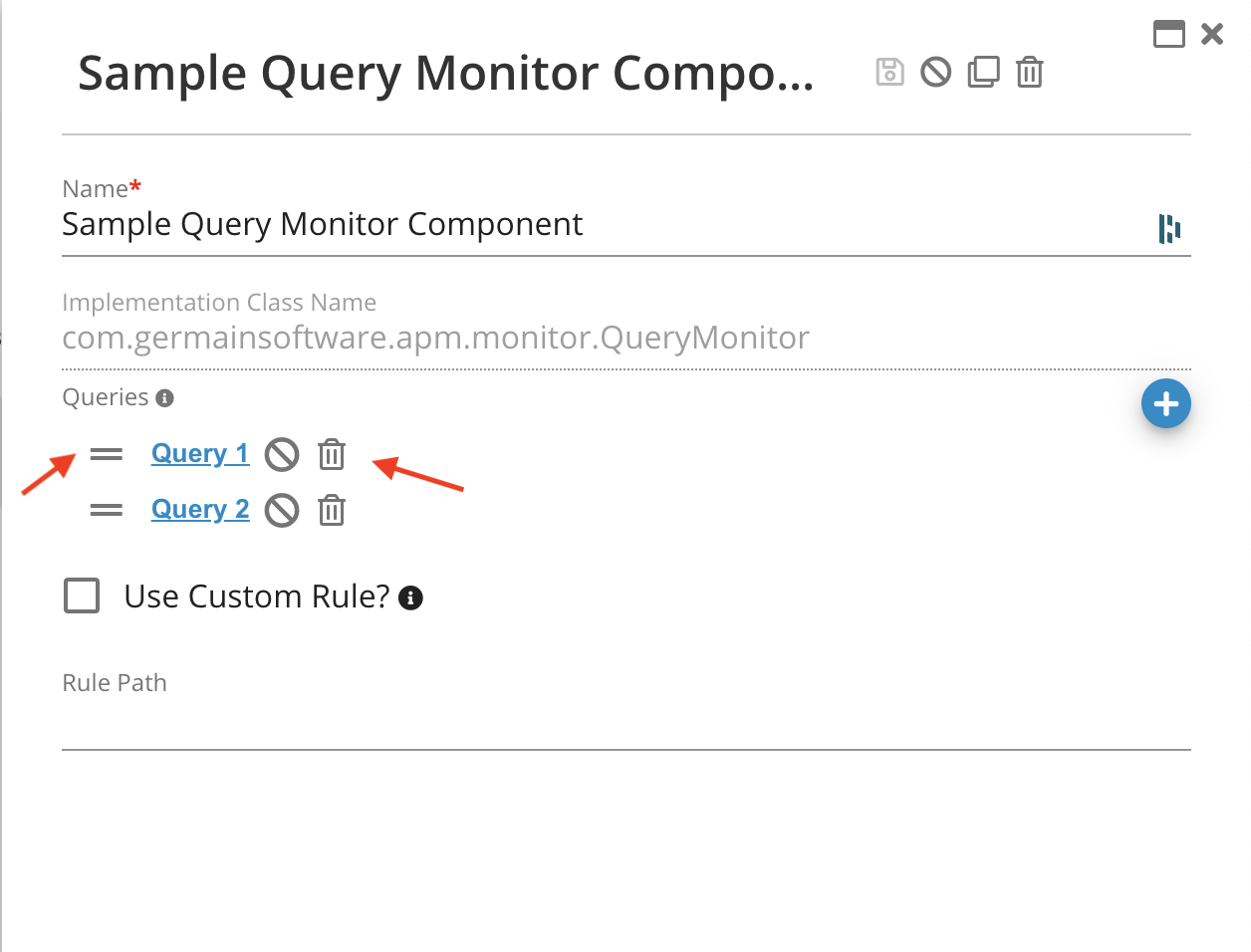Click the save icon in header
1251x952 pixels.
click(889, 72)
